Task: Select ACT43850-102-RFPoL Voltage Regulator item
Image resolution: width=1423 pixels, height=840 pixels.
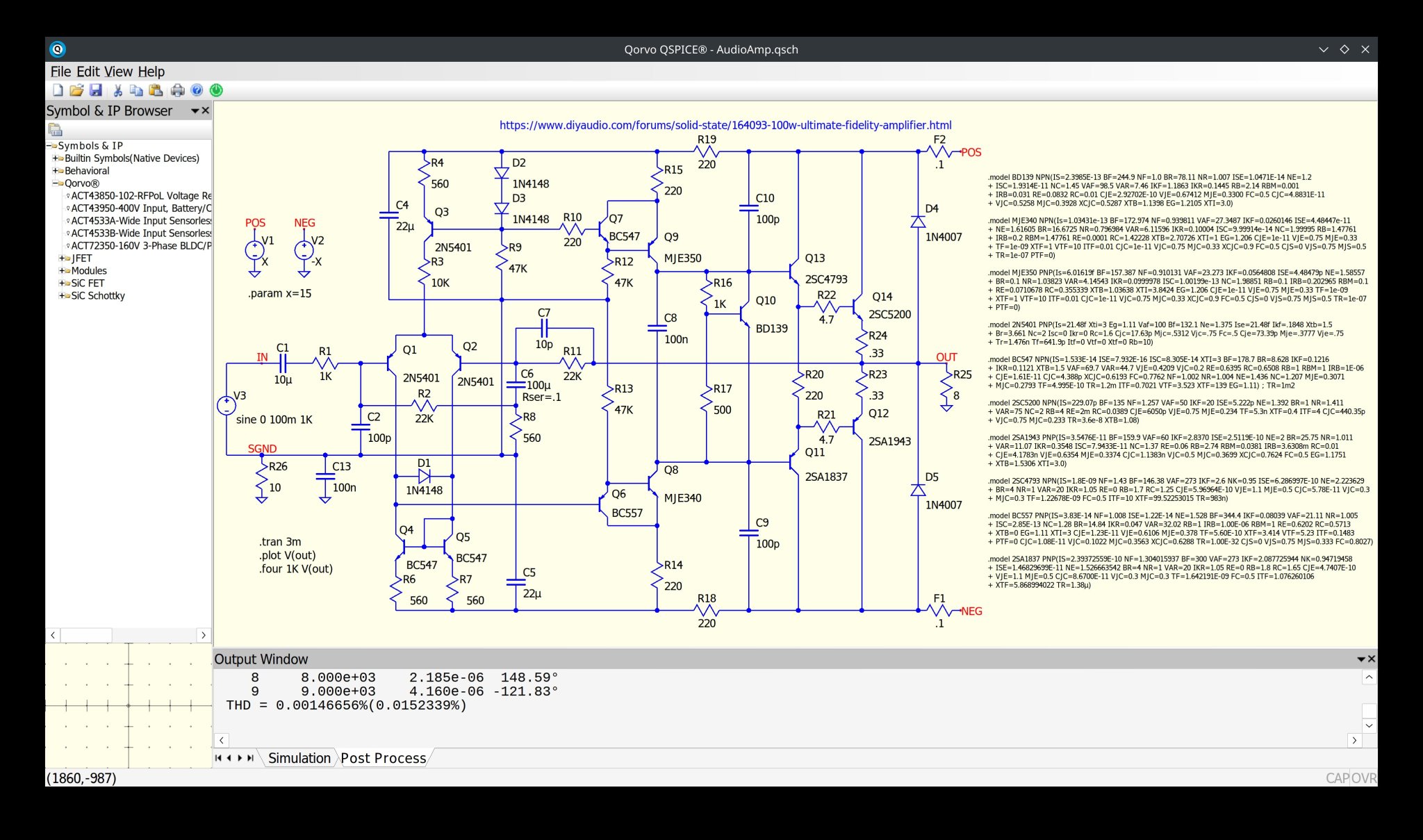Action: 141,196
